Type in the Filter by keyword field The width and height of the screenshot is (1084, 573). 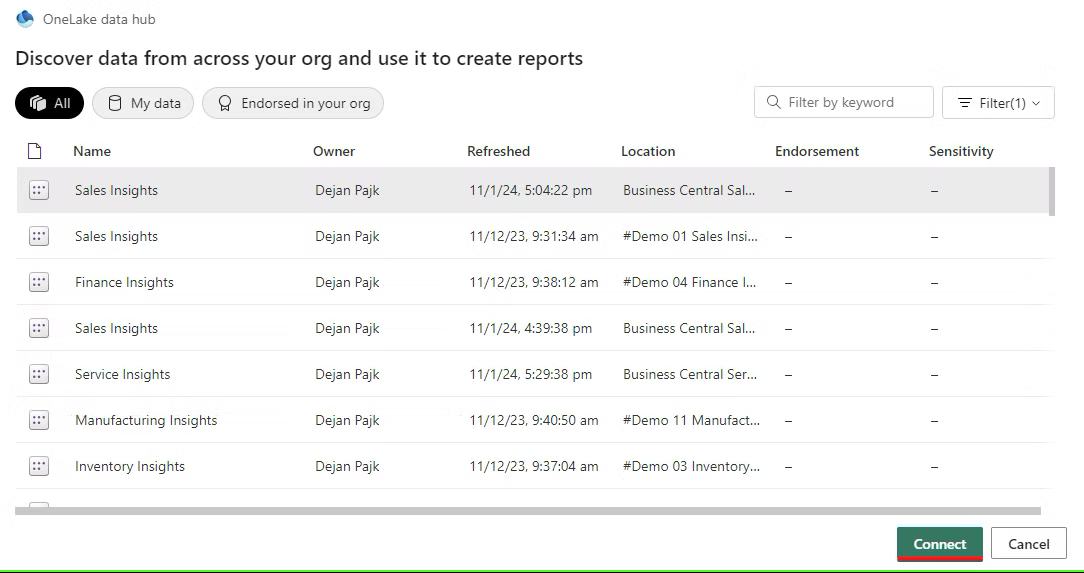pyautogui.click(x=855, y=102)
